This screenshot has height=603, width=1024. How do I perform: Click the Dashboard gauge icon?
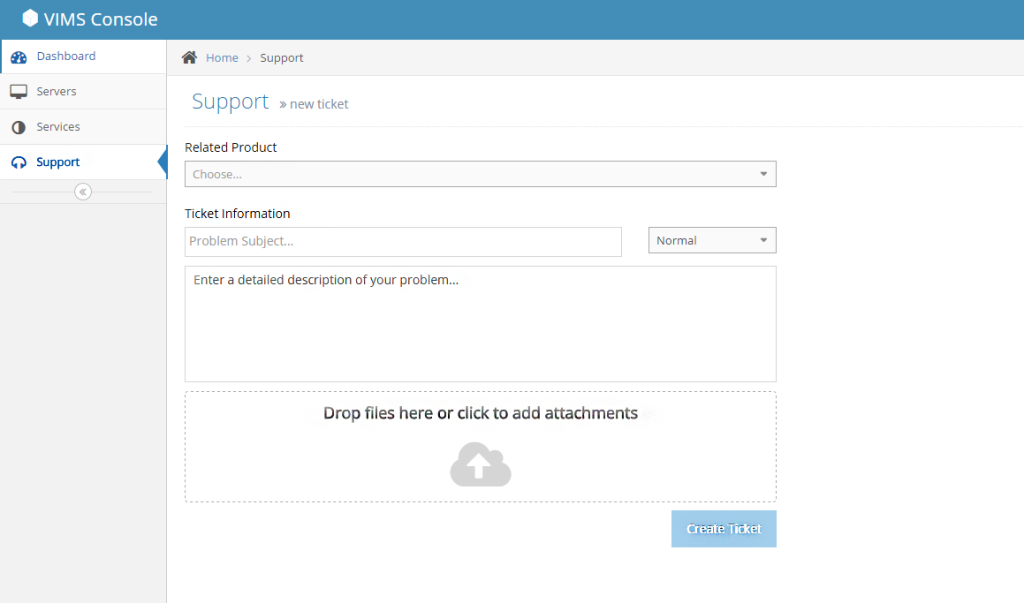(18, 57)
